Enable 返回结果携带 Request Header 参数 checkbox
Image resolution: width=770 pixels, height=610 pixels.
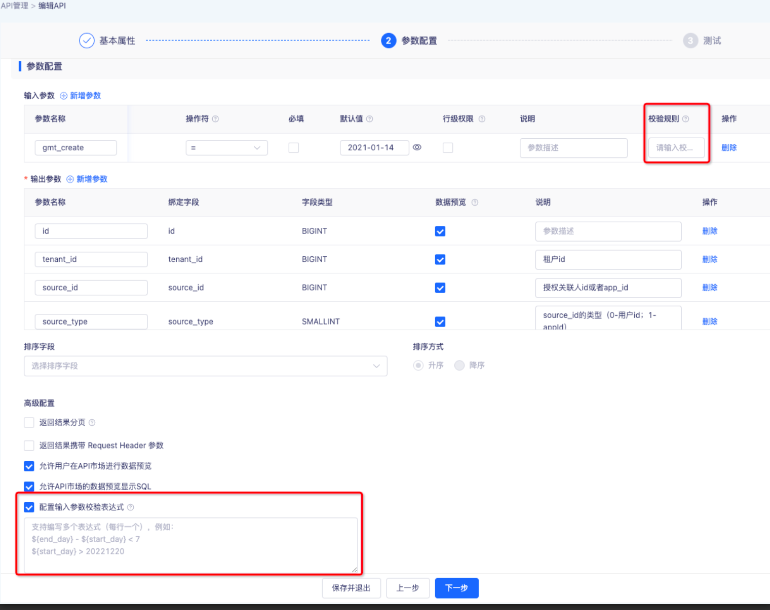29,444
